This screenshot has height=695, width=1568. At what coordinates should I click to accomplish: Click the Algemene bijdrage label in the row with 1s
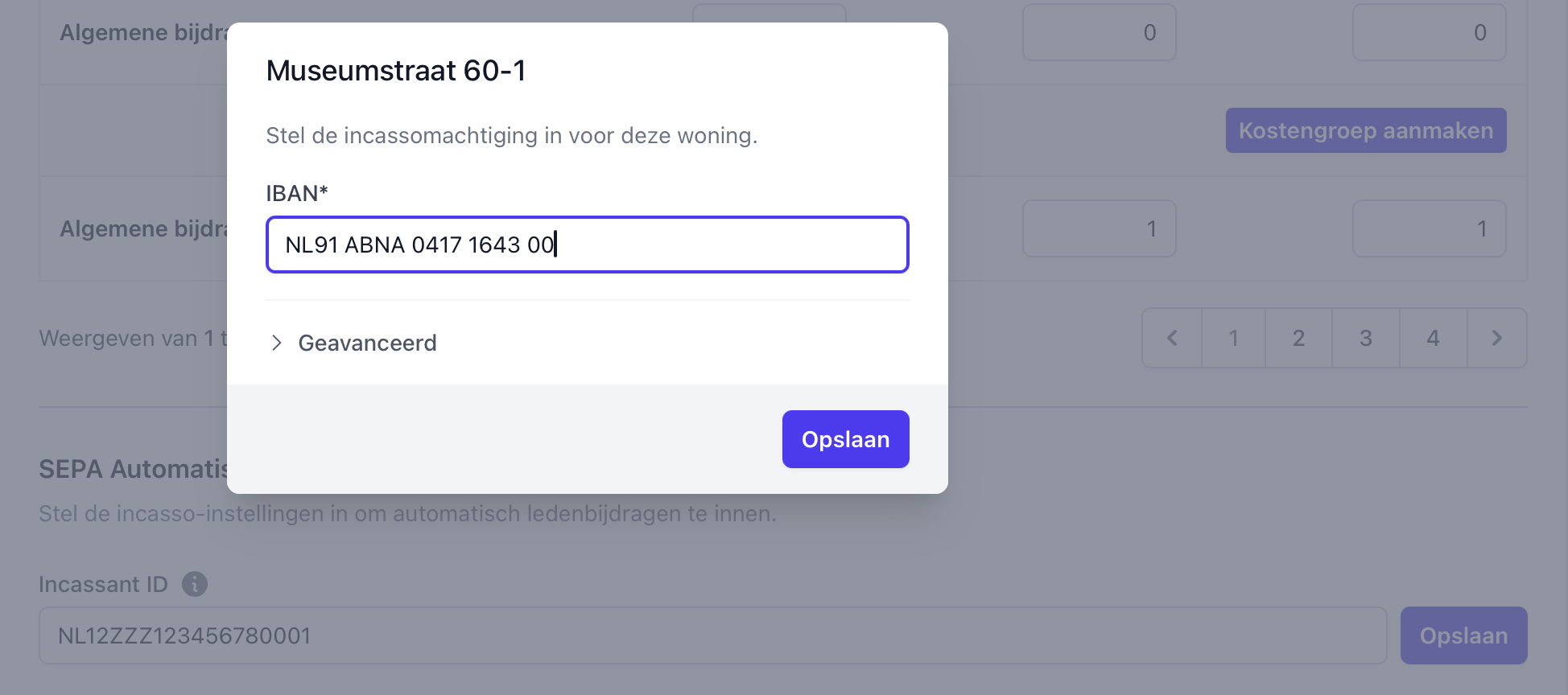pyautogui.click(x=142, y=228)
